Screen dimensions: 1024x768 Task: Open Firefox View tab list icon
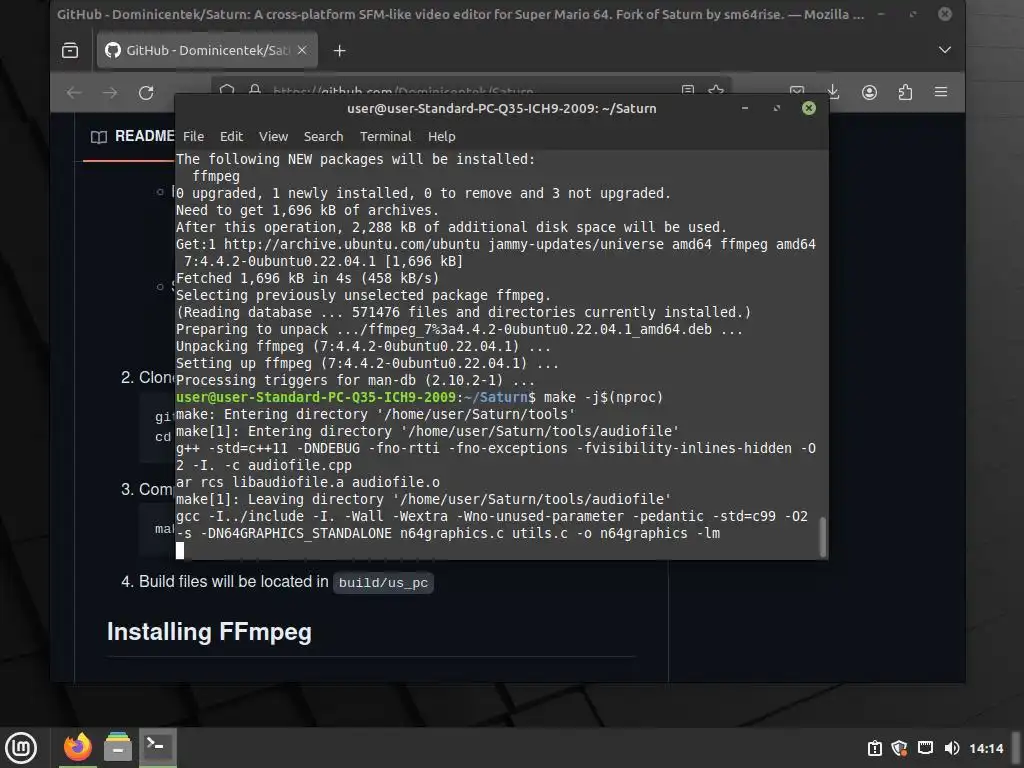click(70, 50)
